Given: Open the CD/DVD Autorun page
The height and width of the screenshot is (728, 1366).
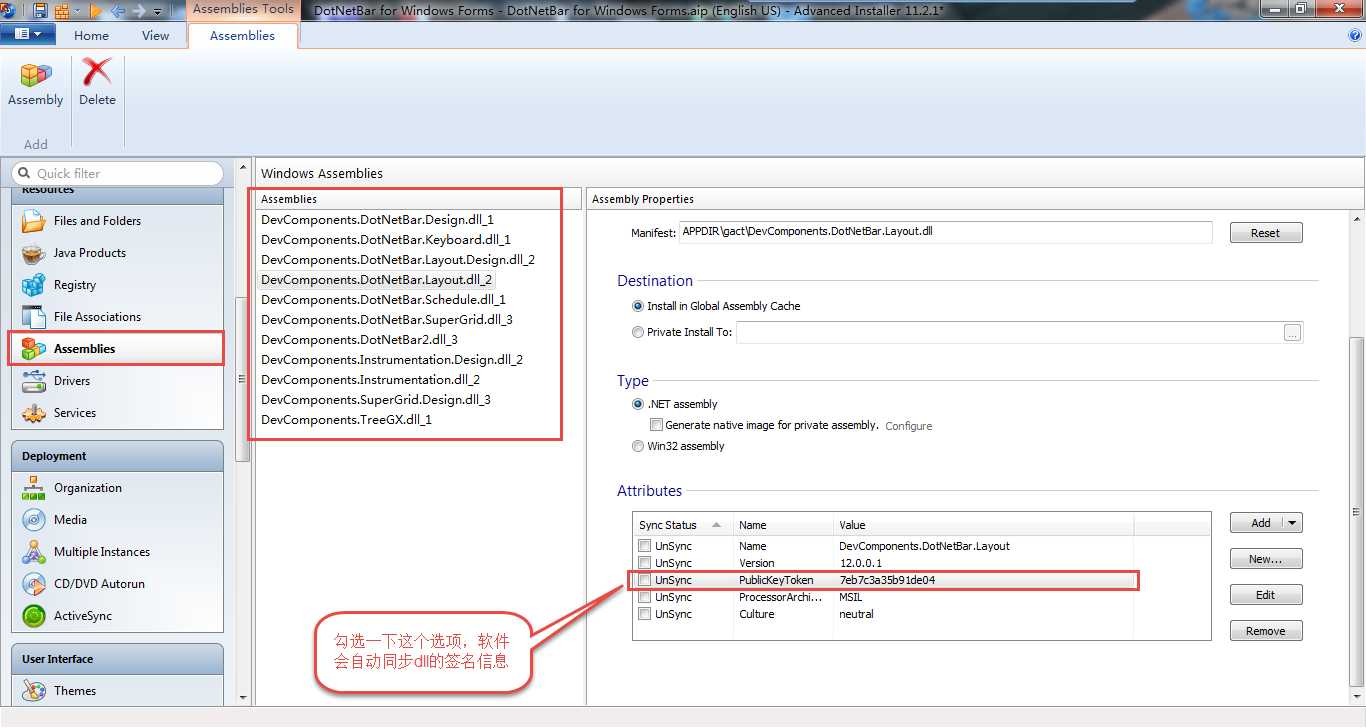Looking at the screenshot, I should pyautogui.click(x=117, y=584).
